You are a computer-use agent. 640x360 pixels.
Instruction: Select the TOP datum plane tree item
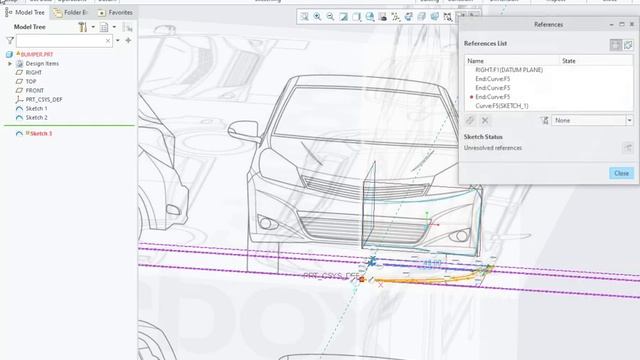pyautogui.click(x=31, y=82)
